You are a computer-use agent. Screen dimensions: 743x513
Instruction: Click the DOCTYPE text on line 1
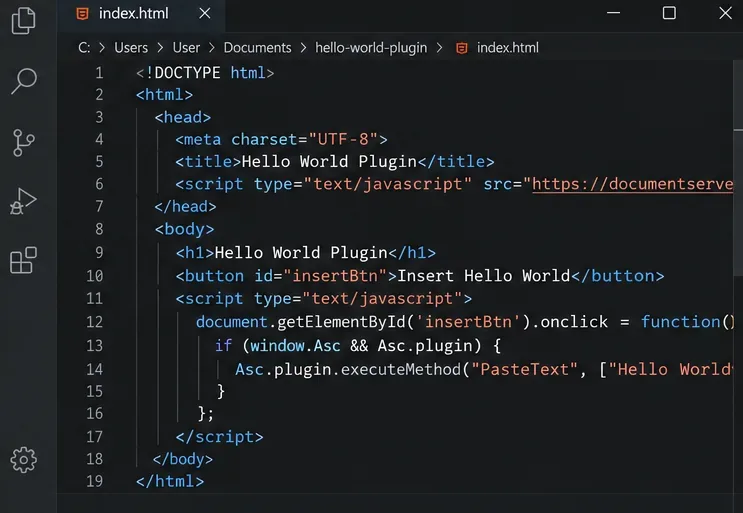[x=187, y=73]
